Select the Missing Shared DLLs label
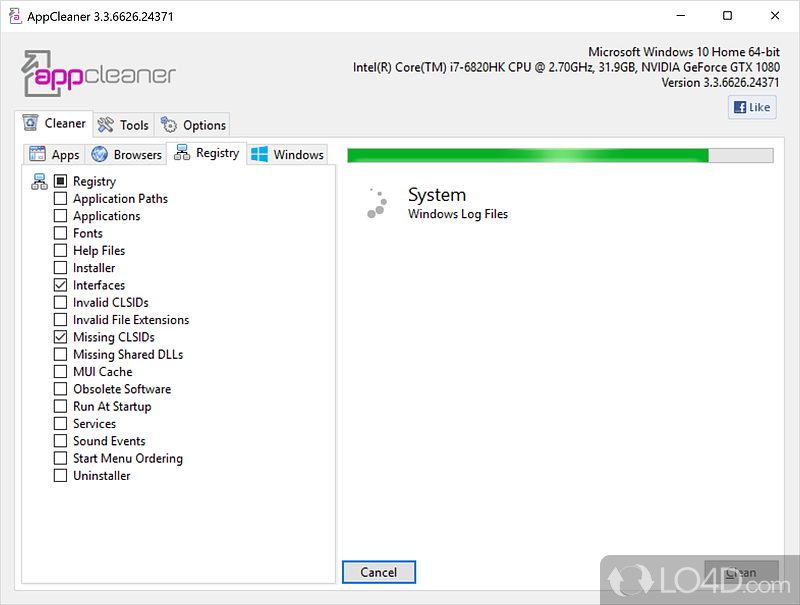Screen dimensions: 800x605 128,354
